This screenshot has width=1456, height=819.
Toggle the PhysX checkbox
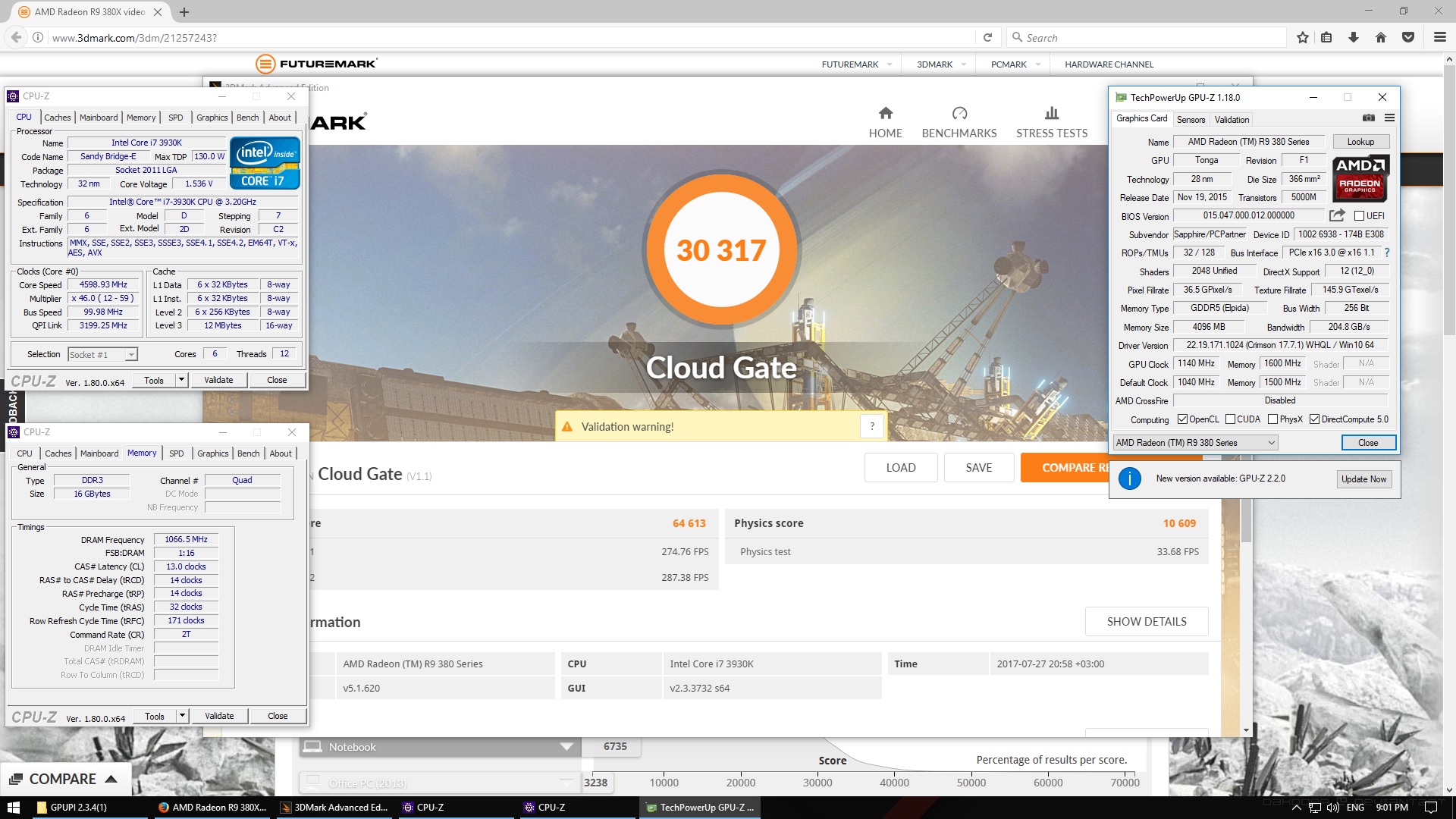pyautogui.click(x=1272, y=419)
